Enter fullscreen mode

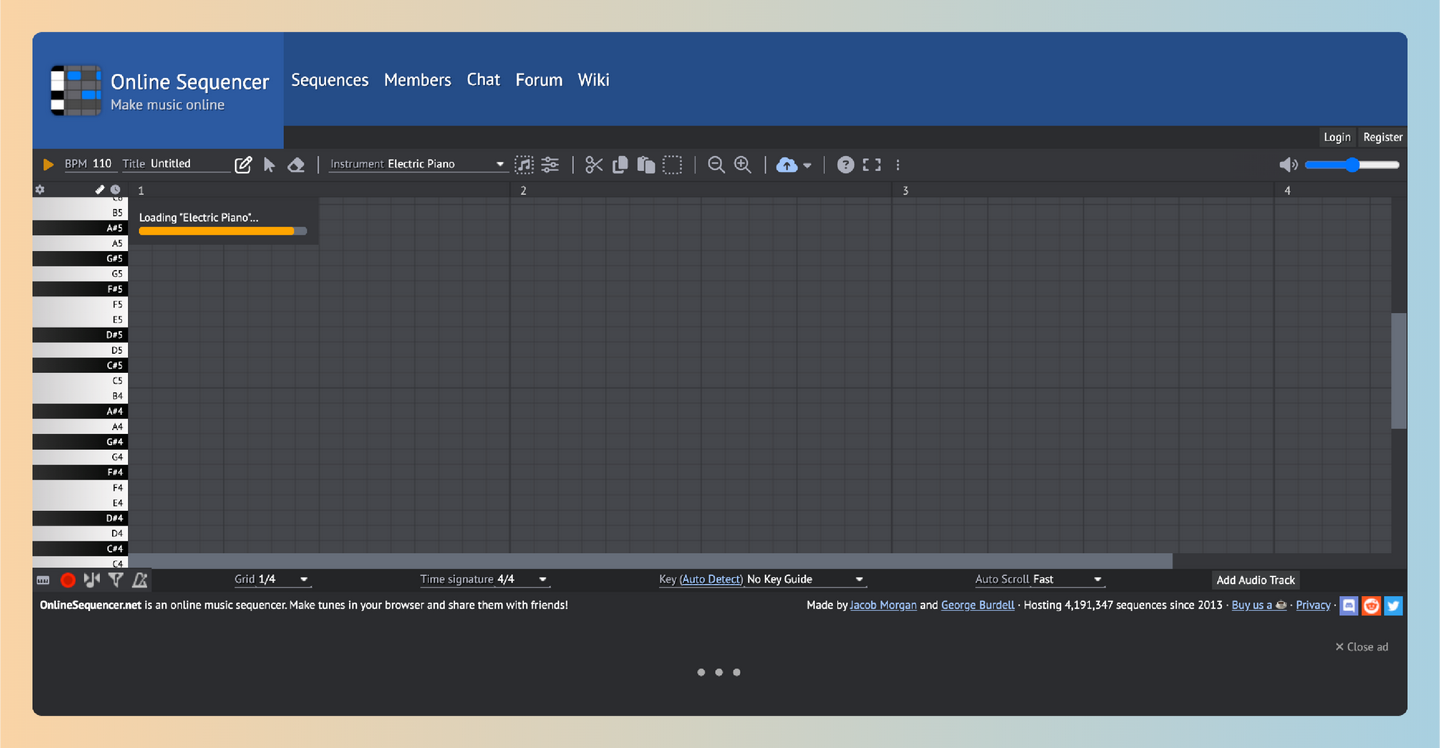[x=872, y=164]
